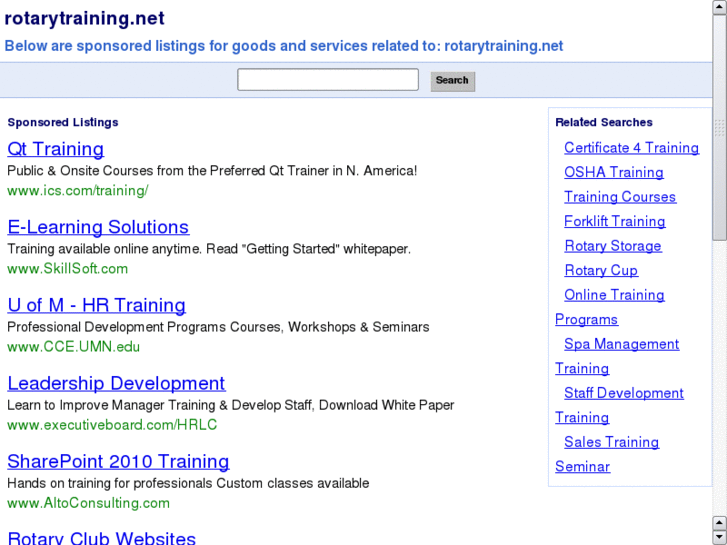This screenshot has width=727, height=545.
Task: Open Rotary Cup related search
Action: pyautogui.click(x=601, y=271)
